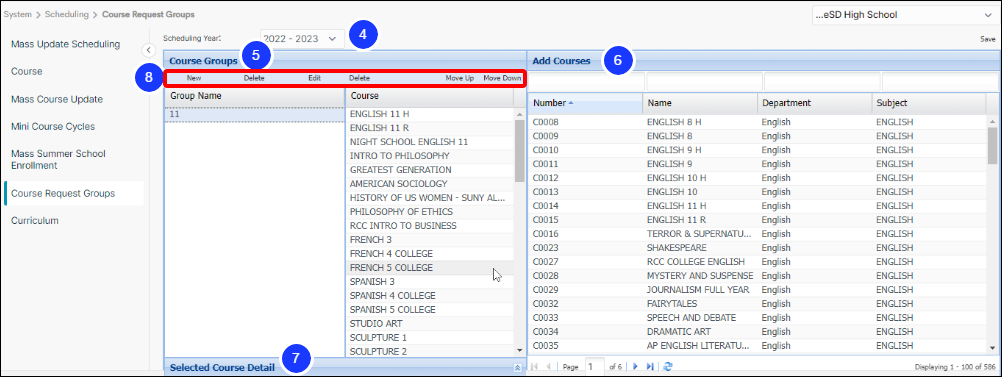Select AMERICAN SOCIOLOGY course

(x=429, y=183)
